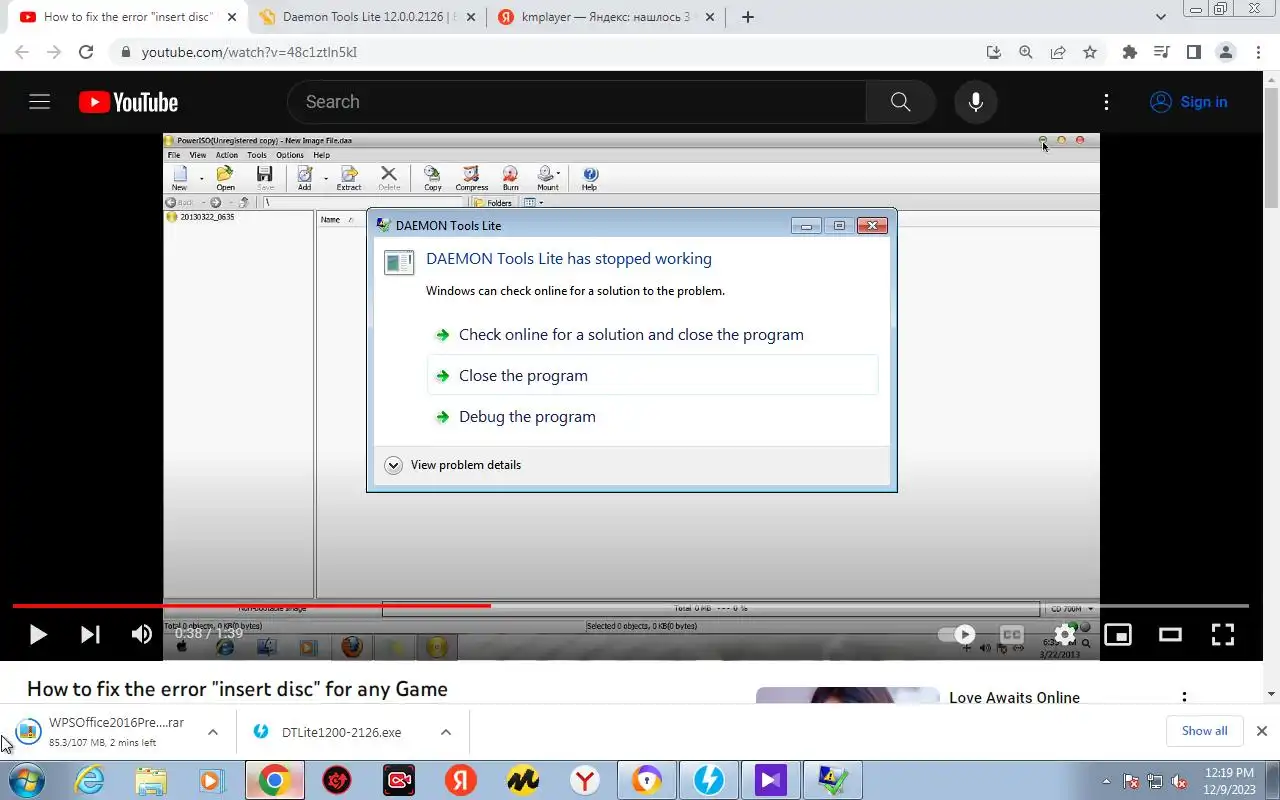
Task: Skip to the next video
Action: 90,634
